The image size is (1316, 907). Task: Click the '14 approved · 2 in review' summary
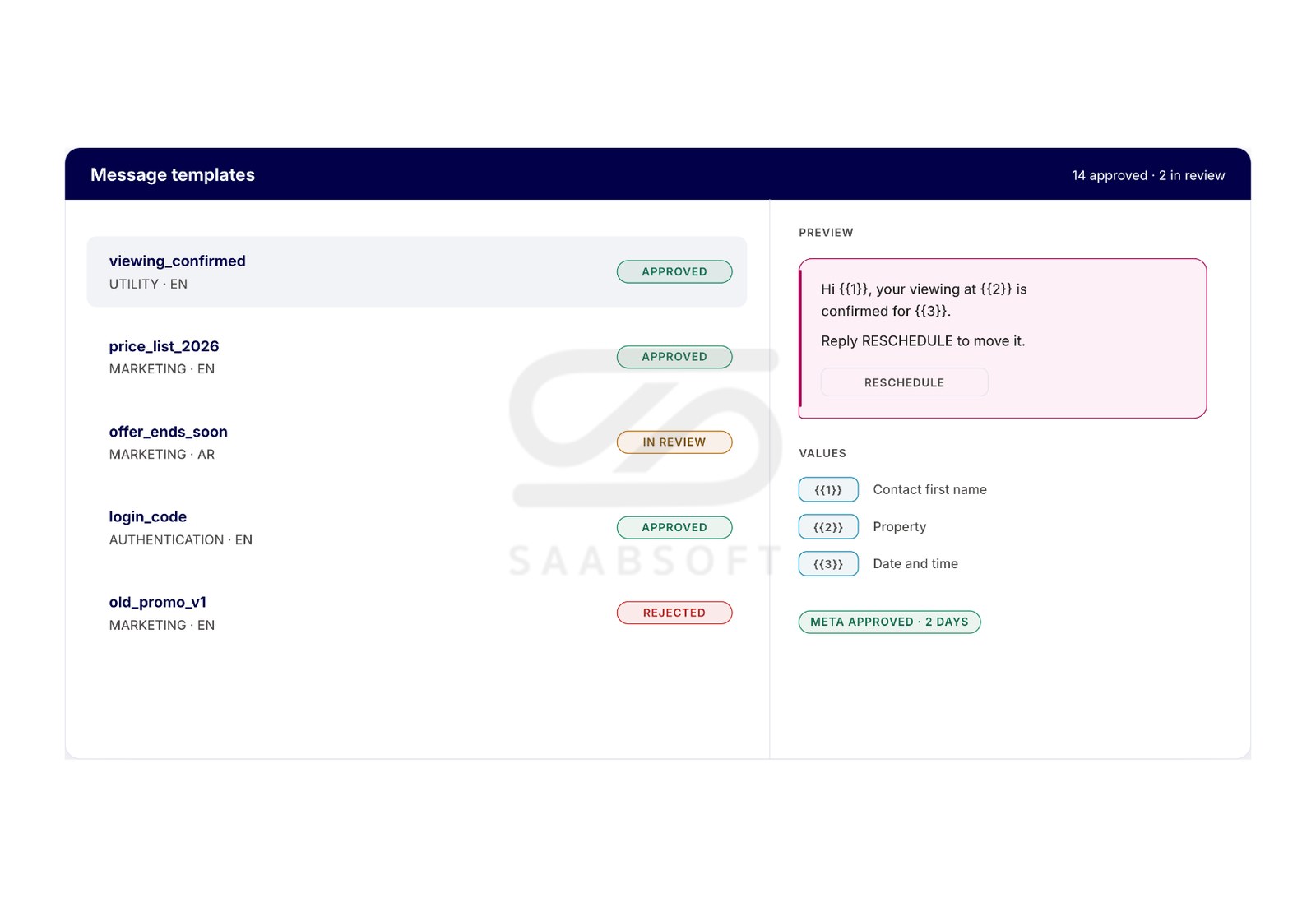pos(1148,175)
